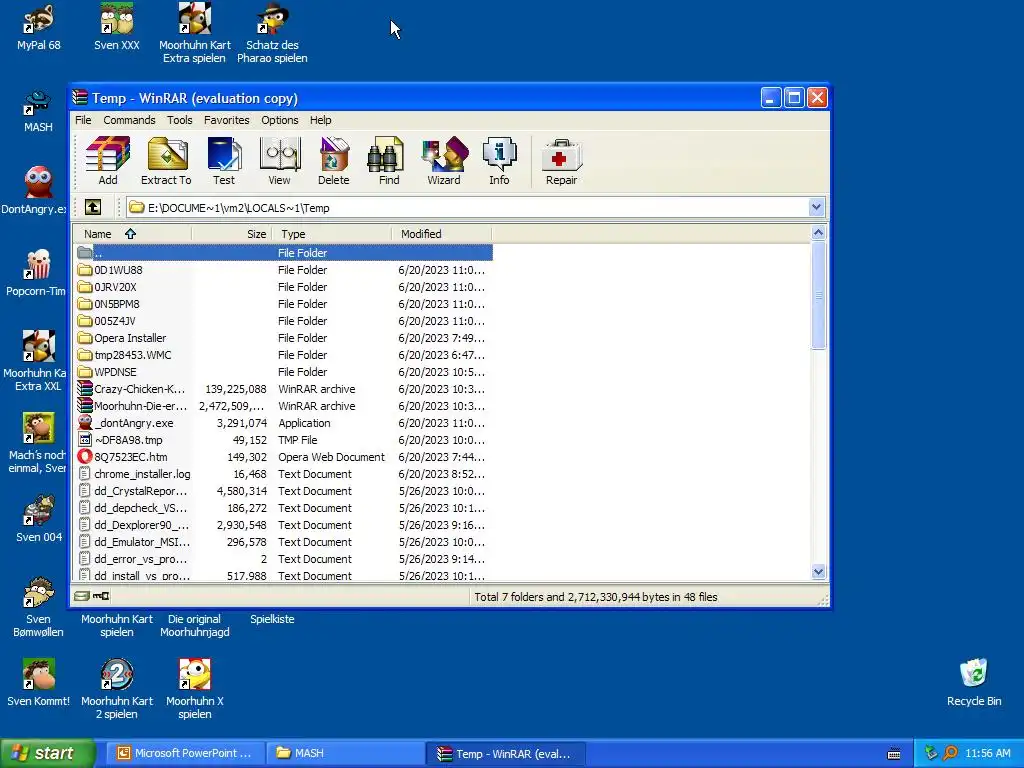Expand the address path dropdown
Screen dimensions: 1024x768
click(x=816, y=208)
